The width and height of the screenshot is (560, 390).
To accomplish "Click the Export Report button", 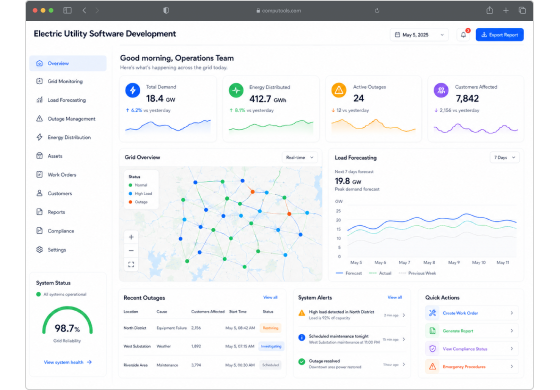I will click(500, 35).
